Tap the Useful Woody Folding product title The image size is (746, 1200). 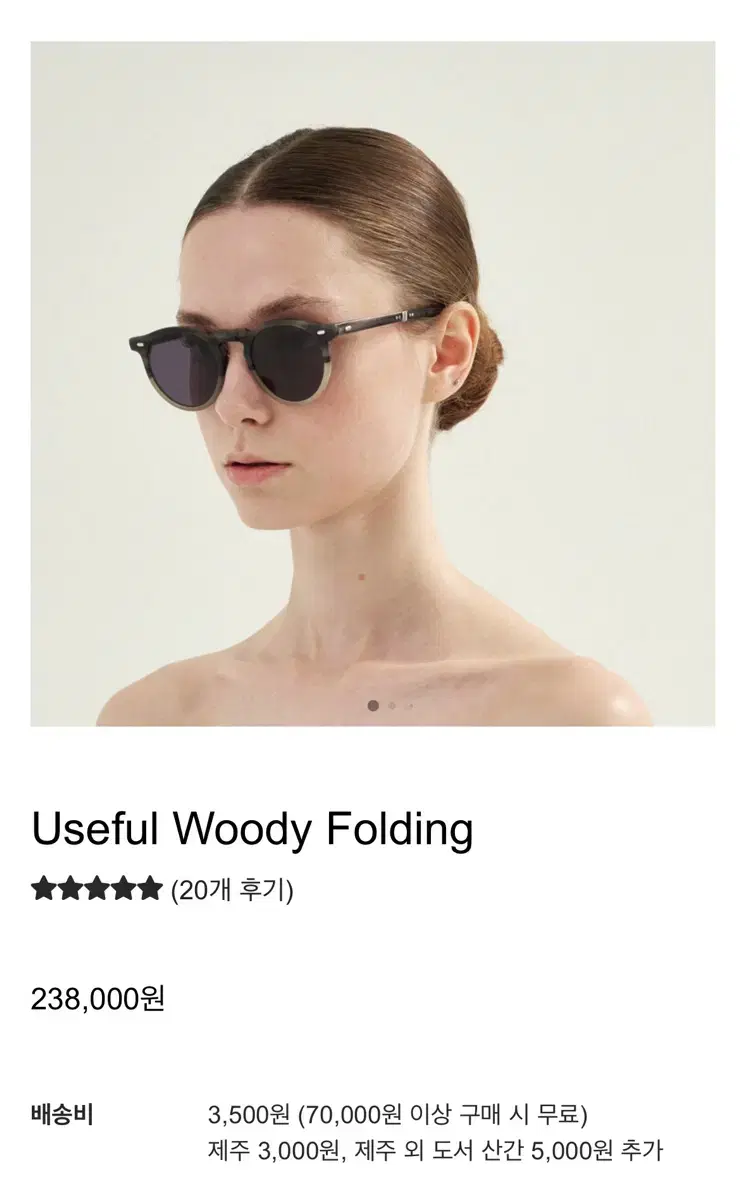coord(252,829)
